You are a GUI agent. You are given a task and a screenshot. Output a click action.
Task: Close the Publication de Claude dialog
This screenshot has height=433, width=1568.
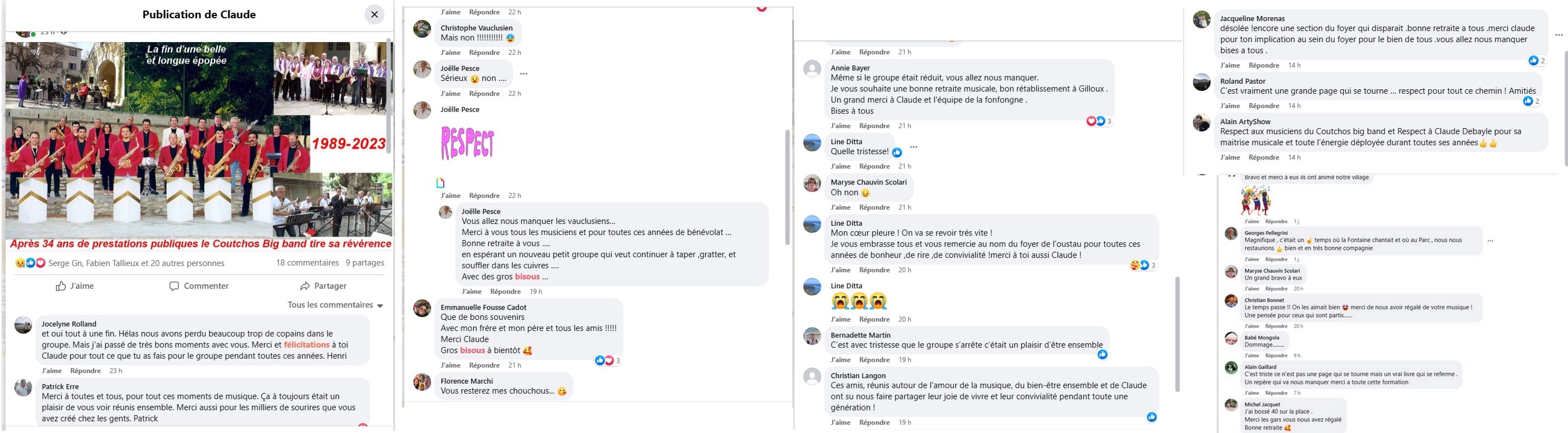(375, 14)
